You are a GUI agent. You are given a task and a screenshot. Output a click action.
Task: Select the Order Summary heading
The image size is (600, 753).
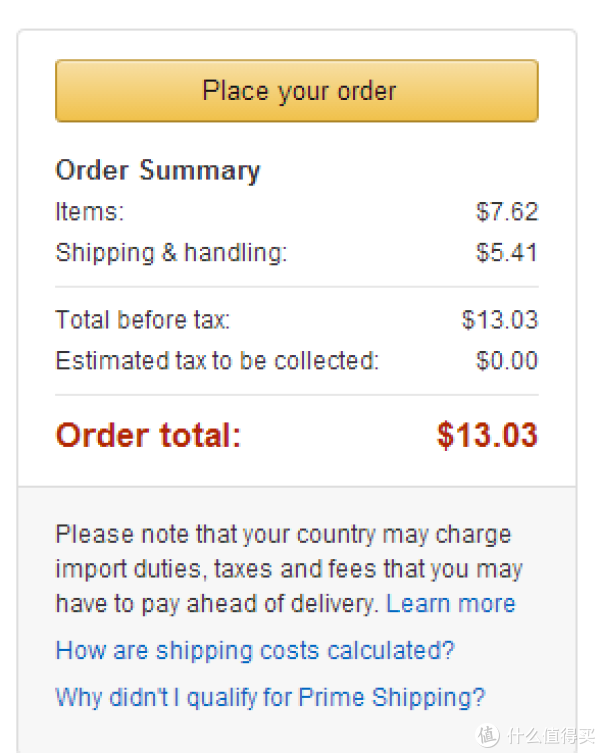coord(158,171)
